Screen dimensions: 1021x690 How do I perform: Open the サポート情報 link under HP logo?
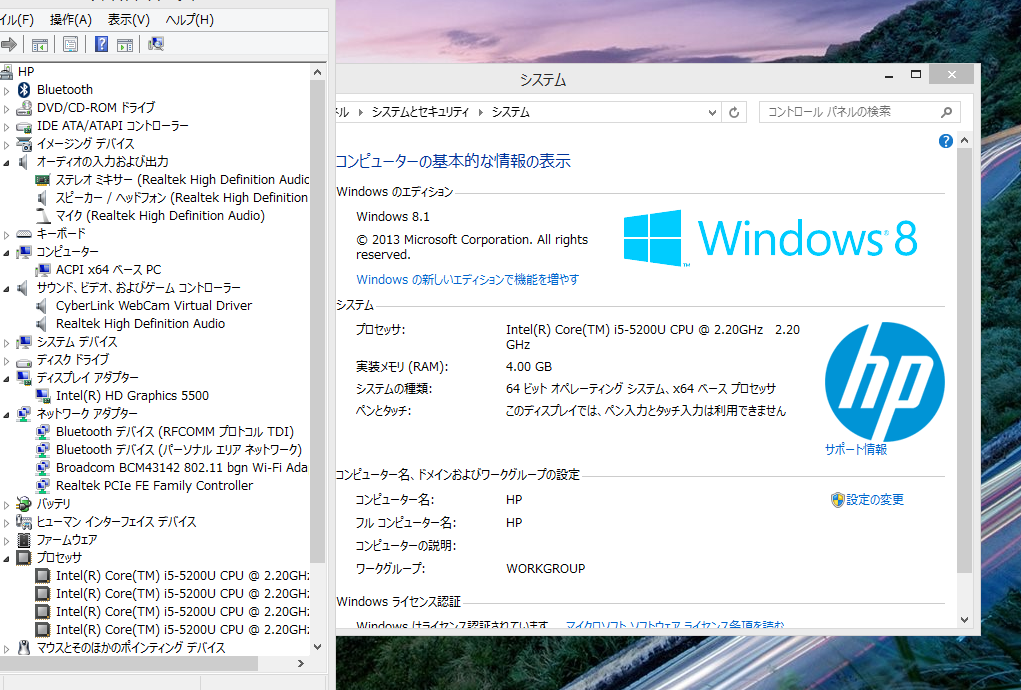[x=856, y=449]
